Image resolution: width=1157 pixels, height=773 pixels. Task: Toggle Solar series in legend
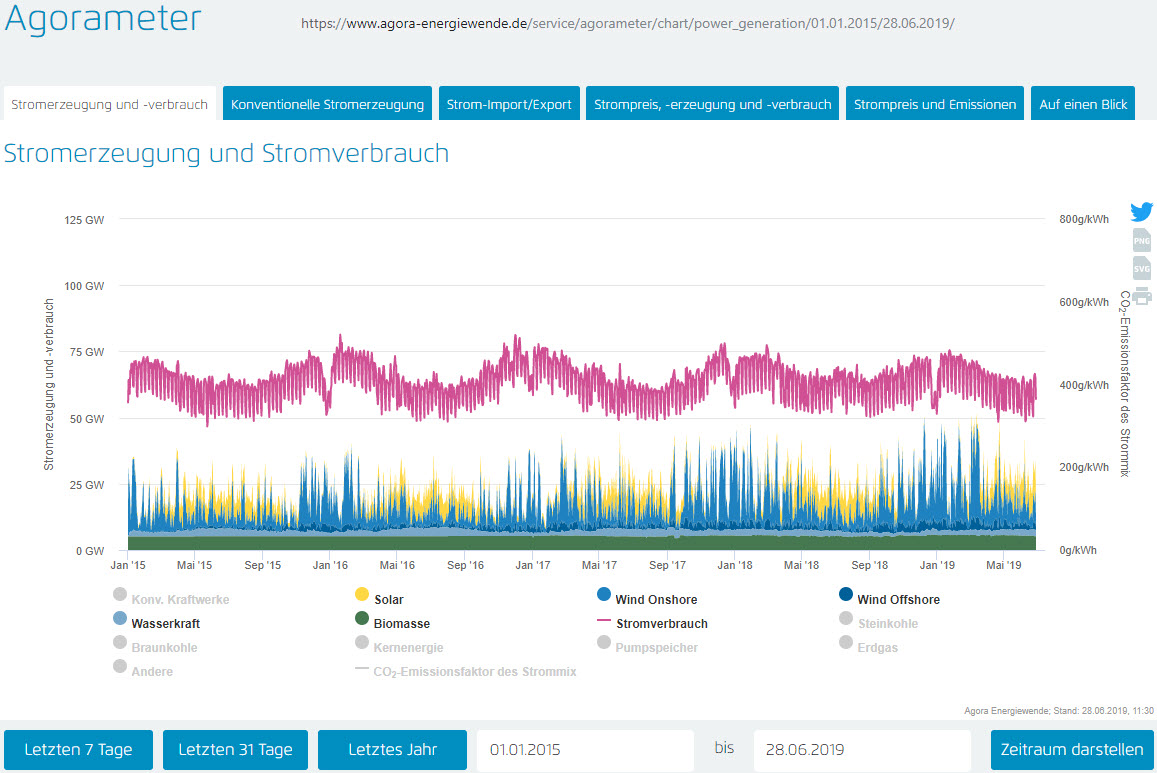[x=388, y=599]
